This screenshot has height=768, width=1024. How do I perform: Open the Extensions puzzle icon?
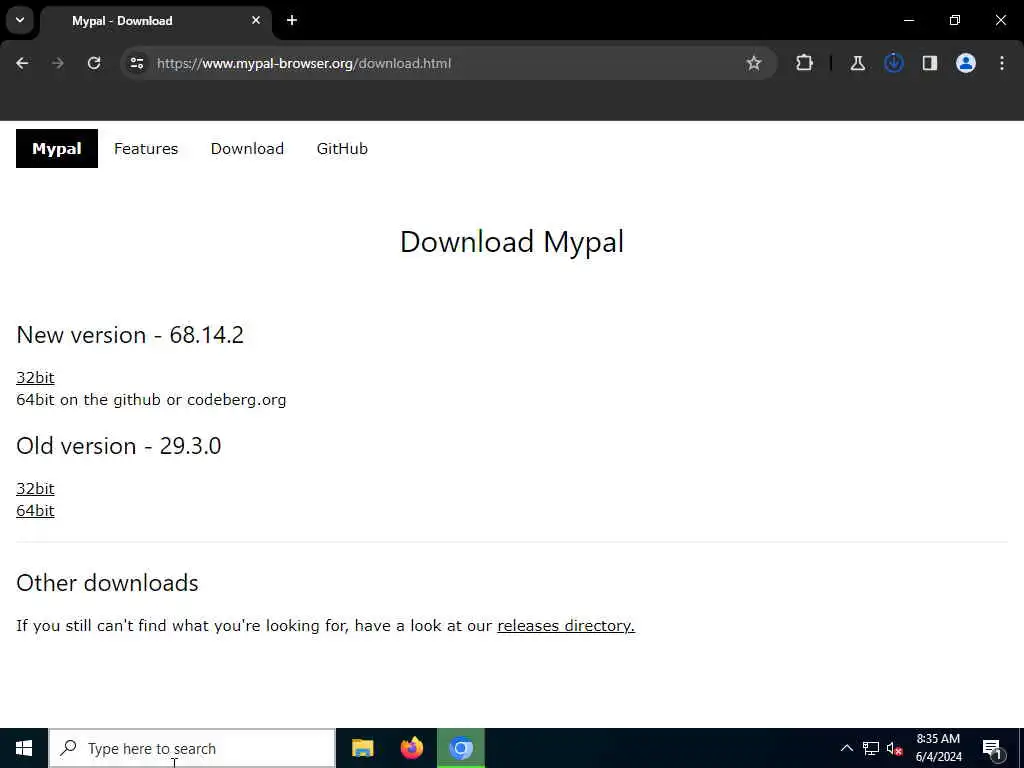pyautogui.click(x=805, y=63)
